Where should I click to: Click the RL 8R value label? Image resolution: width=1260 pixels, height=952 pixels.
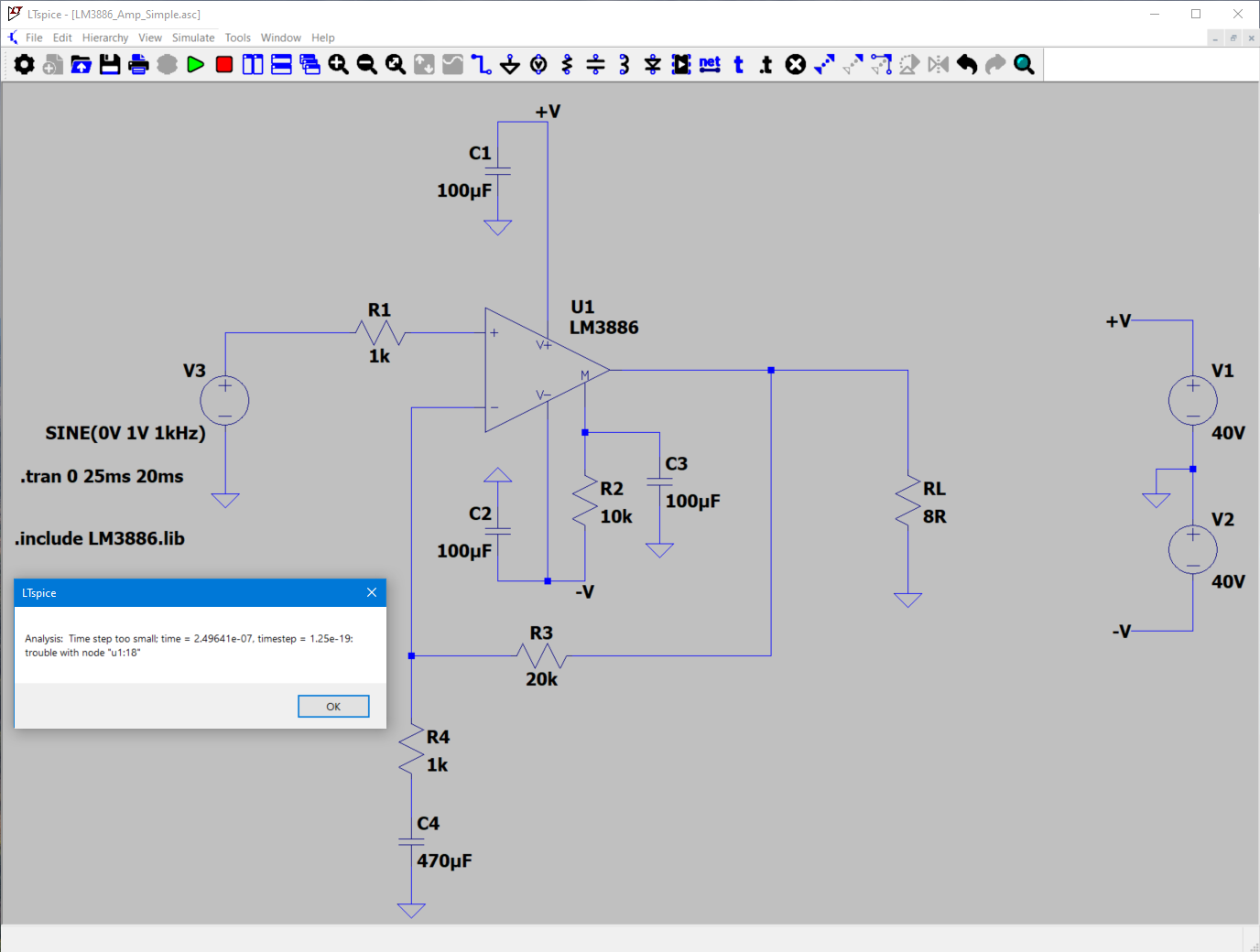point(935,516)
